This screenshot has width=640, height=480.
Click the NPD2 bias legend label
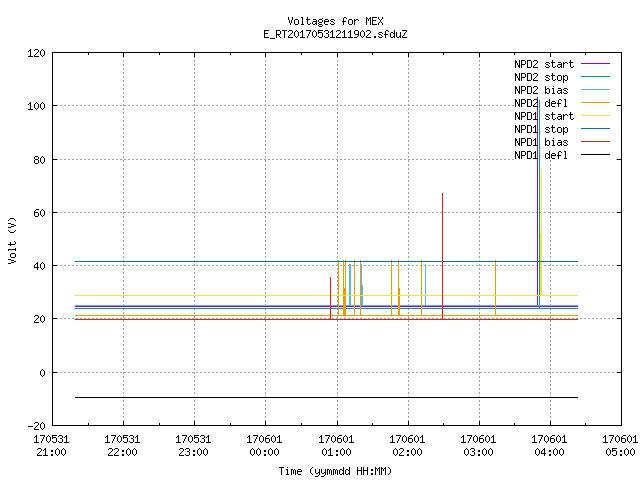pyautogui.click(x=541, y=90)
